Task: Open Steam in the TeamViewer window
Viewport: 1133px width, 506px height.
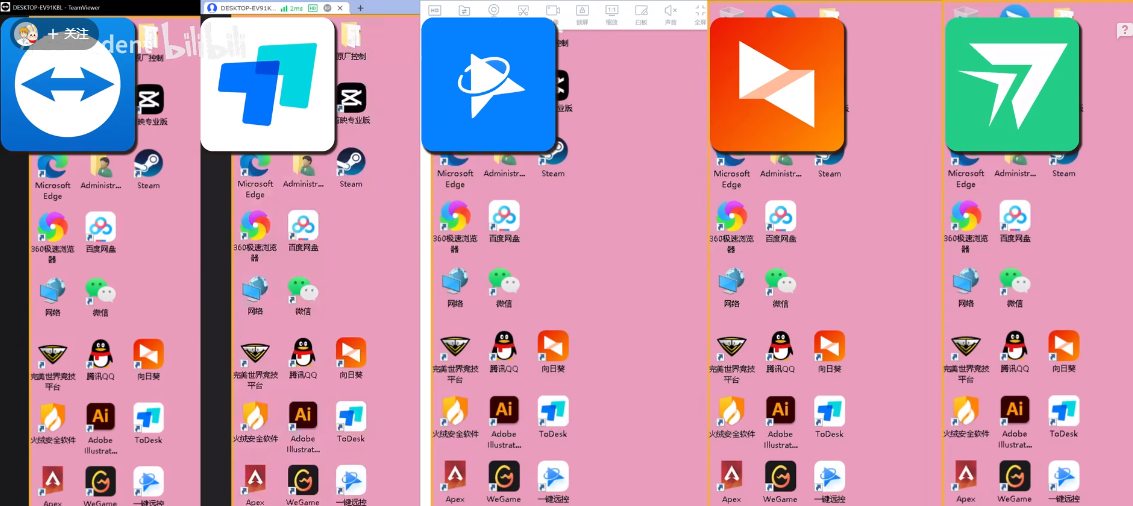Action: coord(148,171)
